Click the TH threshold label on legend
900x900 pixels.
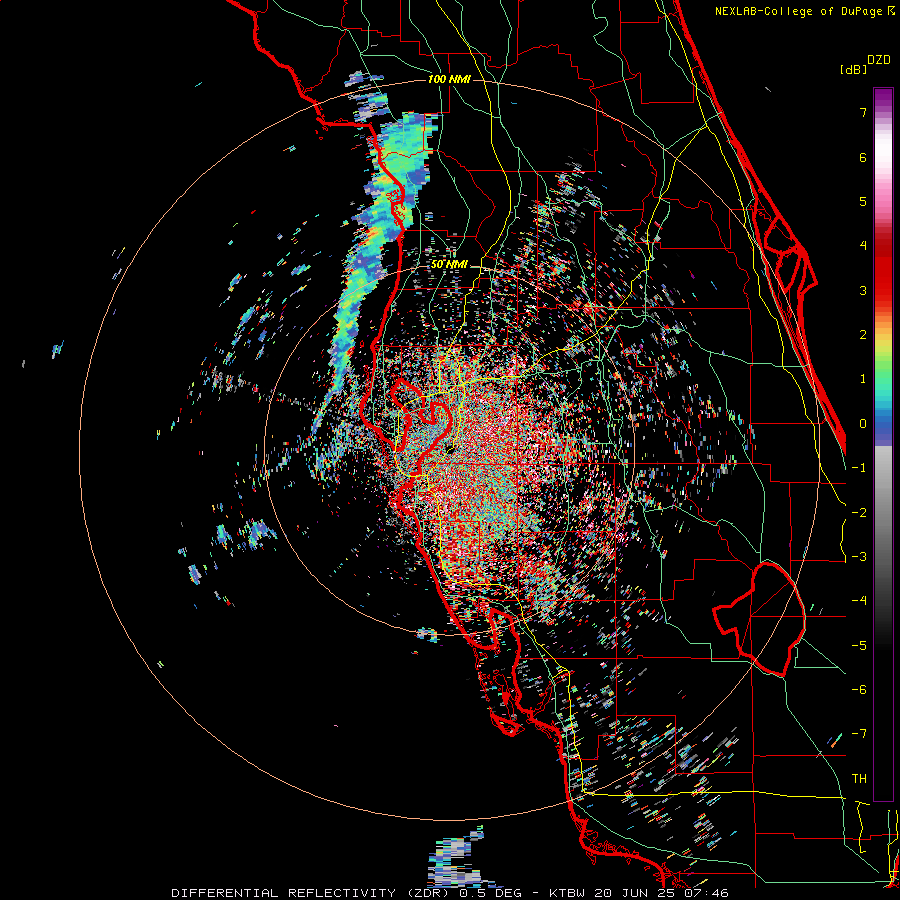click(859, 779)
